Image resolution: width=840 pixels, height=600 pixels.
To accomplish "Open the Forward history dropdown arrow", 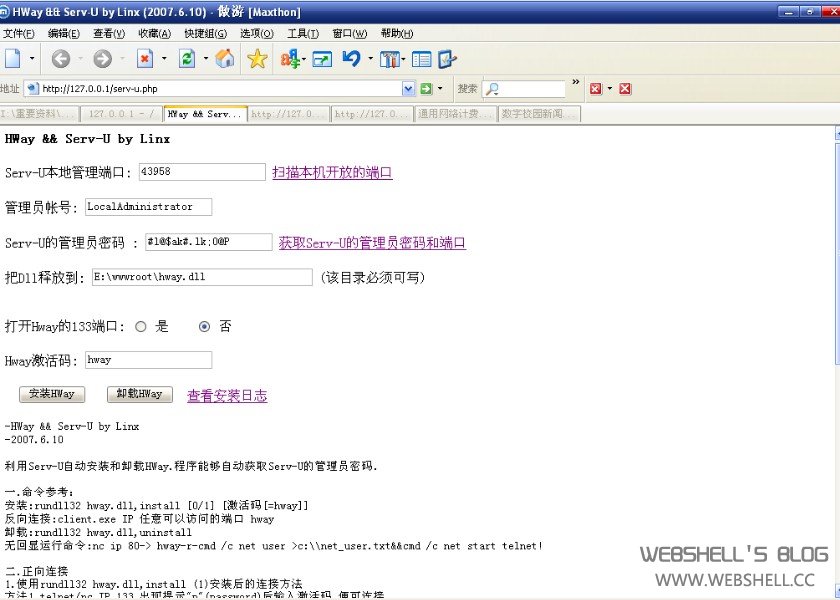I will point(122,58).
